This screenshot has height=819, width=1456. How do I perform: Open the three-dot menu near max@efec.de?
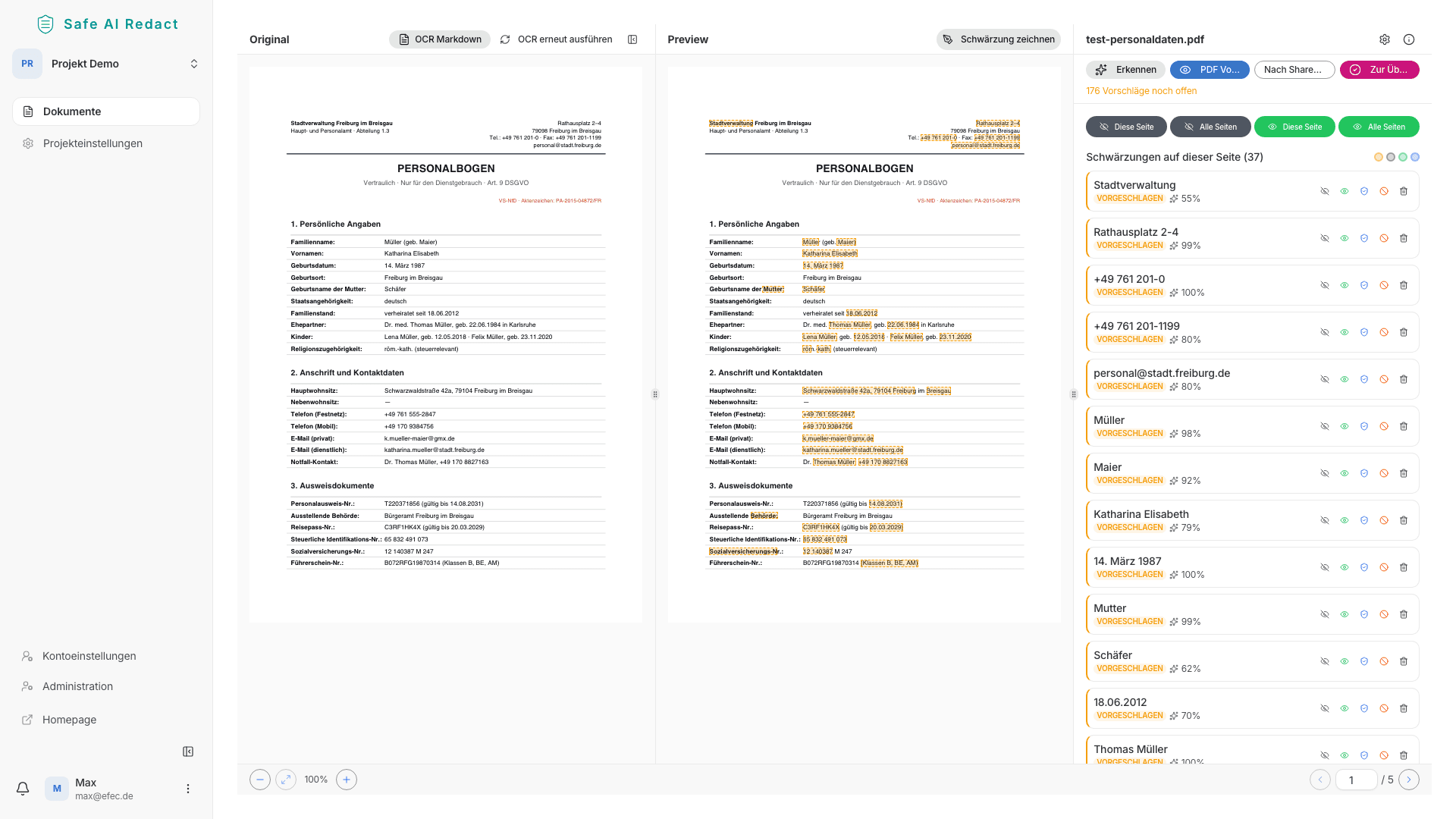click(x=187, y=789)
